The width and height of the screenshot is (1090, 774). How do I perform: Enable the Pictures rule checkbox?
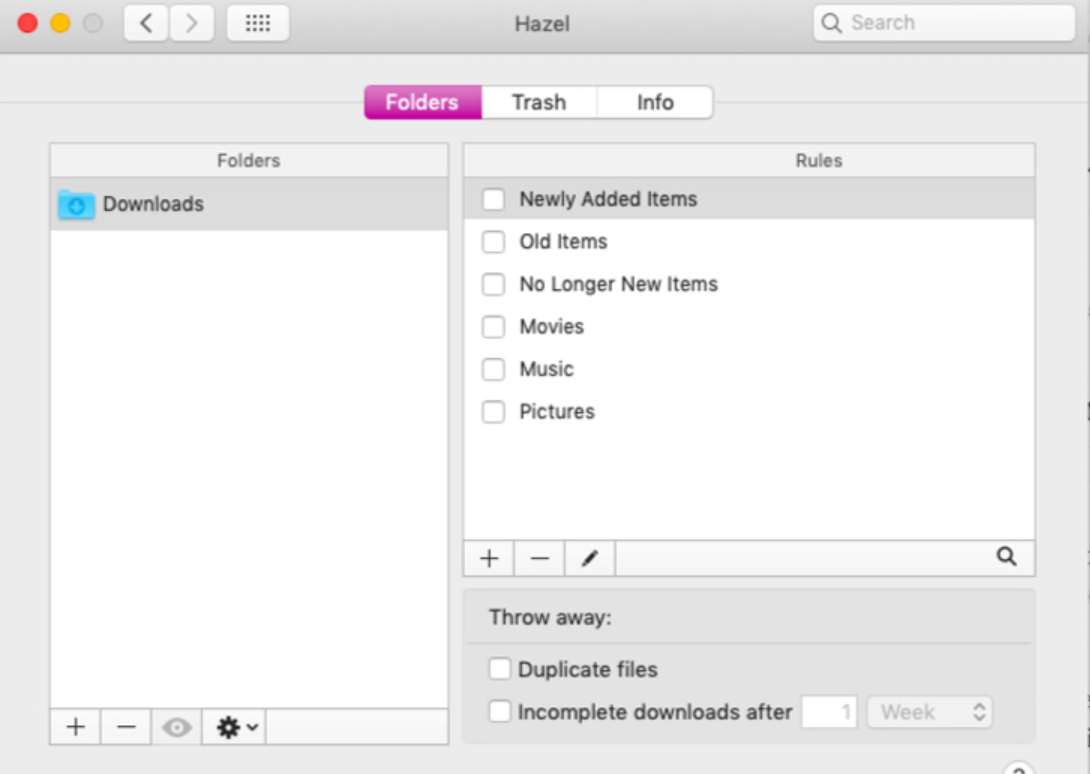(494, 412)
